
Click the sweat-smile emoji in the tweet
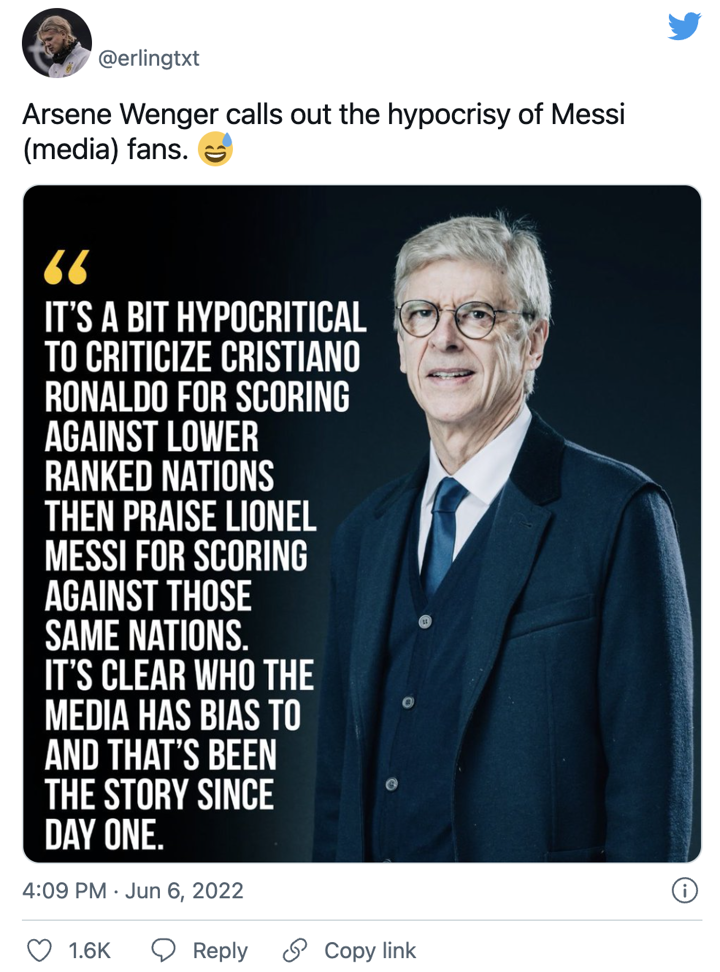pos(215,152)
